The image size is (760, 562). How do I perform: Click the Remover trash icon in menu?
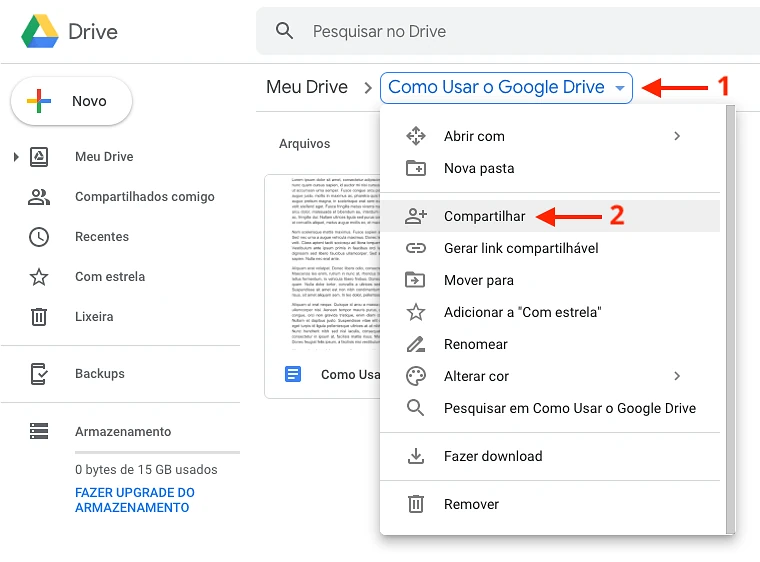tap(416, 504)
